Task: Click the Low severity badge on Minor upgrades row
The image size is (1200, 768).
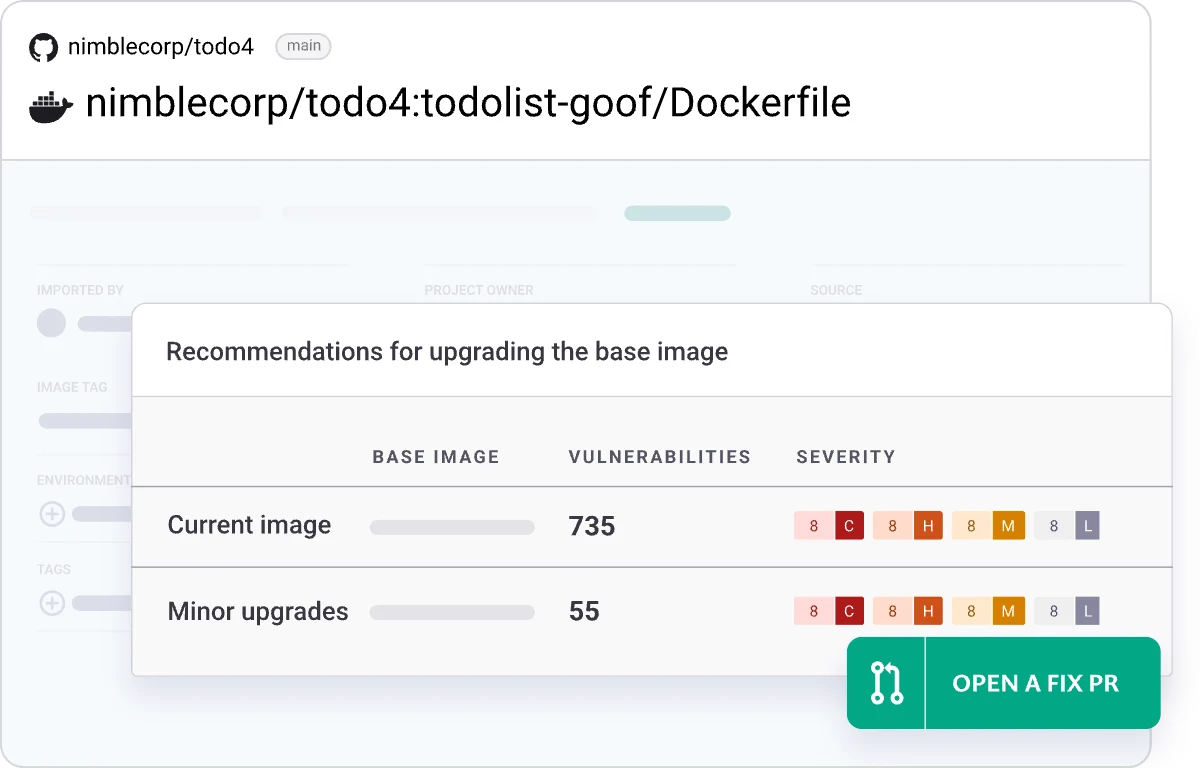Action: 1088,610
